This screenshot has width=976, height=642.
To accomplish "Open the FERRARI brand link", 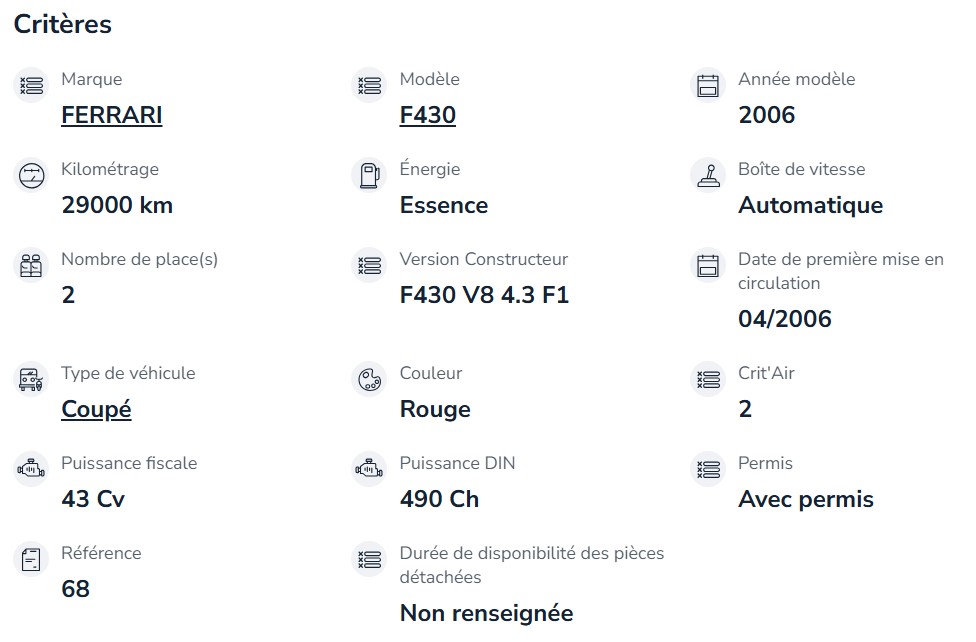I will point(111,115).
